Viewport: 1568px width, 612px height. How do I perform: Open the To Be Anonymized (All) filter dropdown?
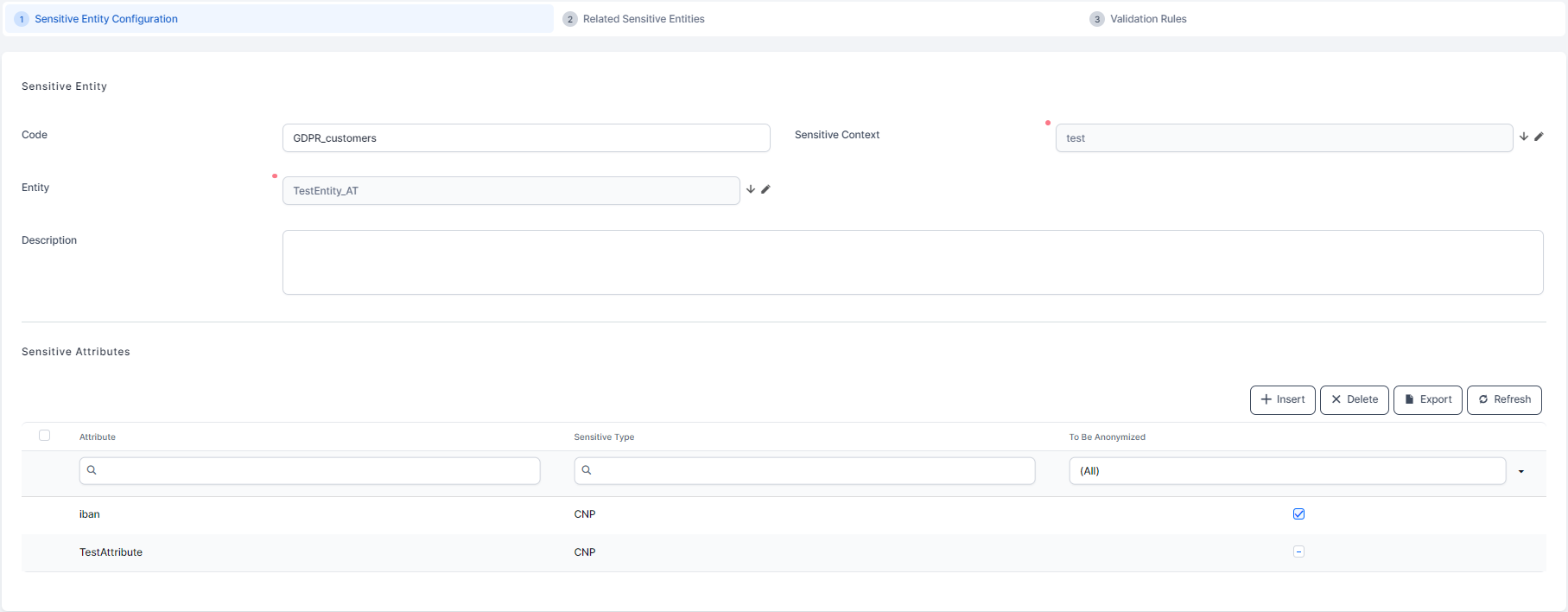click(x=1520, y=471)
